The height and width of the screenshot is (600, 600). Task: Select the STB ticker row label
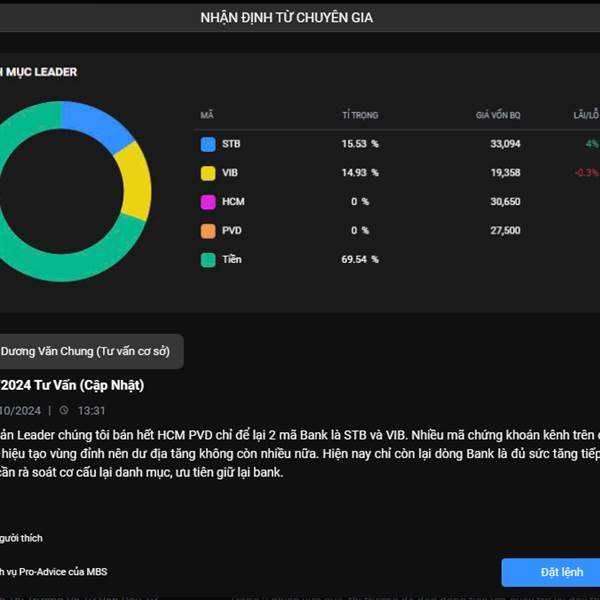231,144
